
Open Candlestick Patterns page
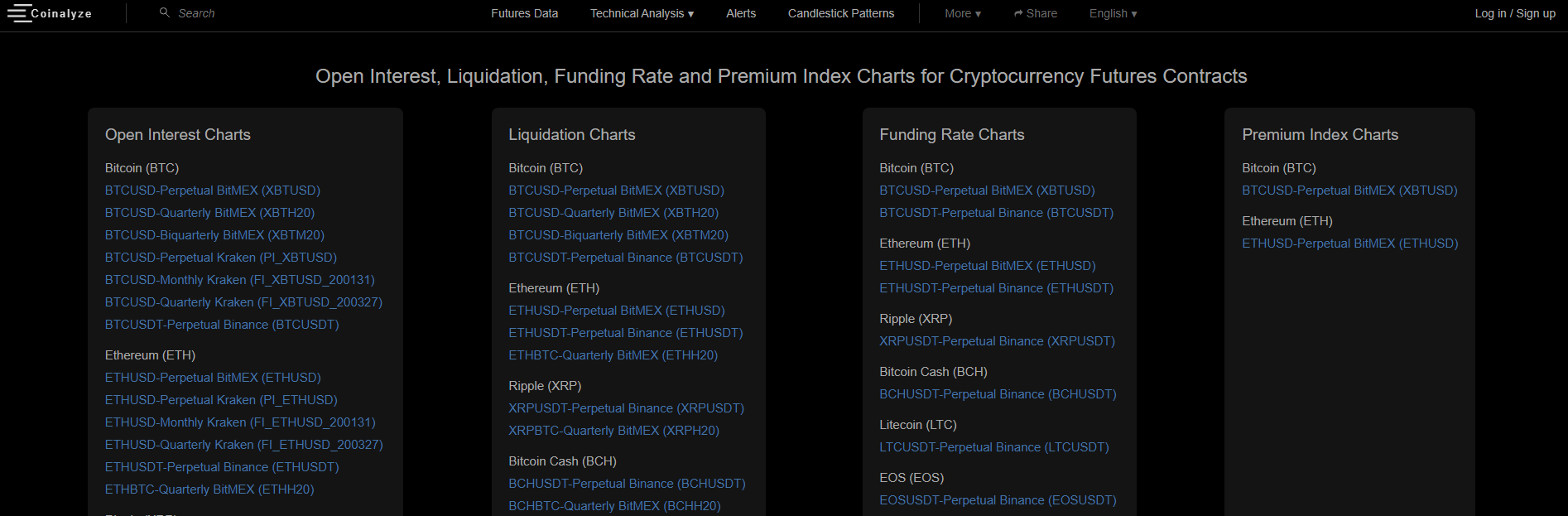(x=841, y=13)
